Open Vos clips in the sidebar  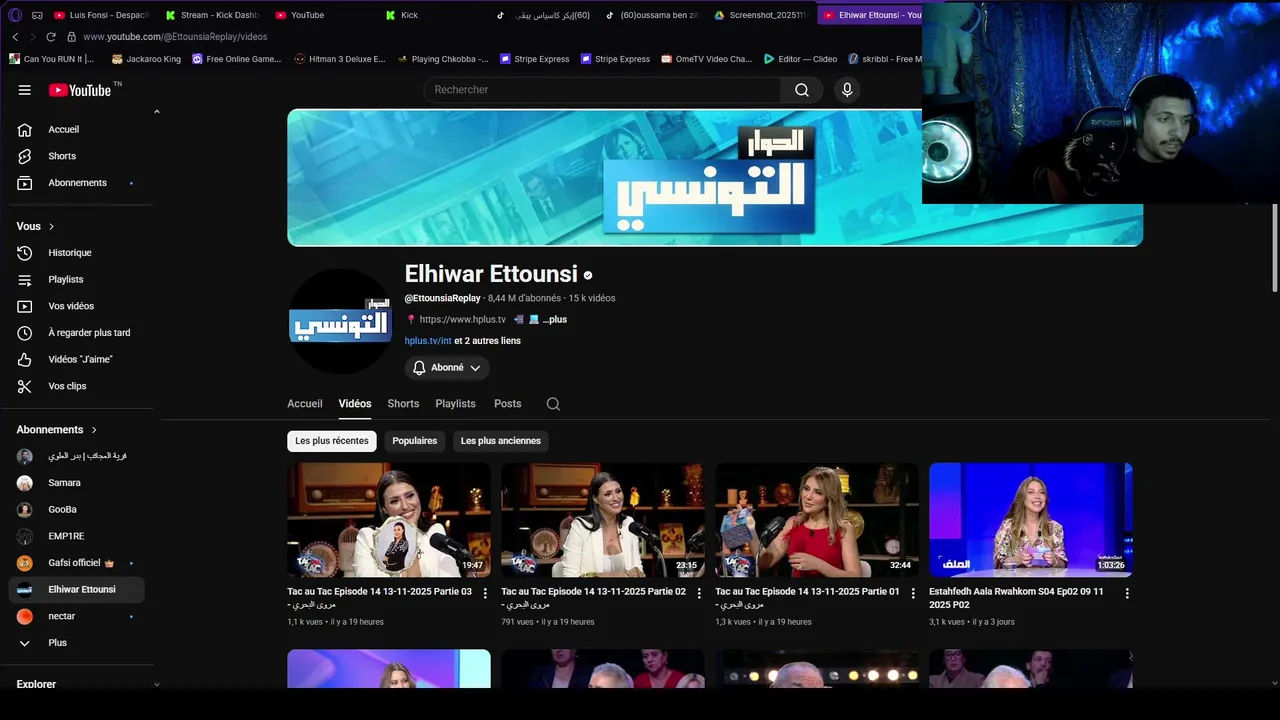(77, 386)
